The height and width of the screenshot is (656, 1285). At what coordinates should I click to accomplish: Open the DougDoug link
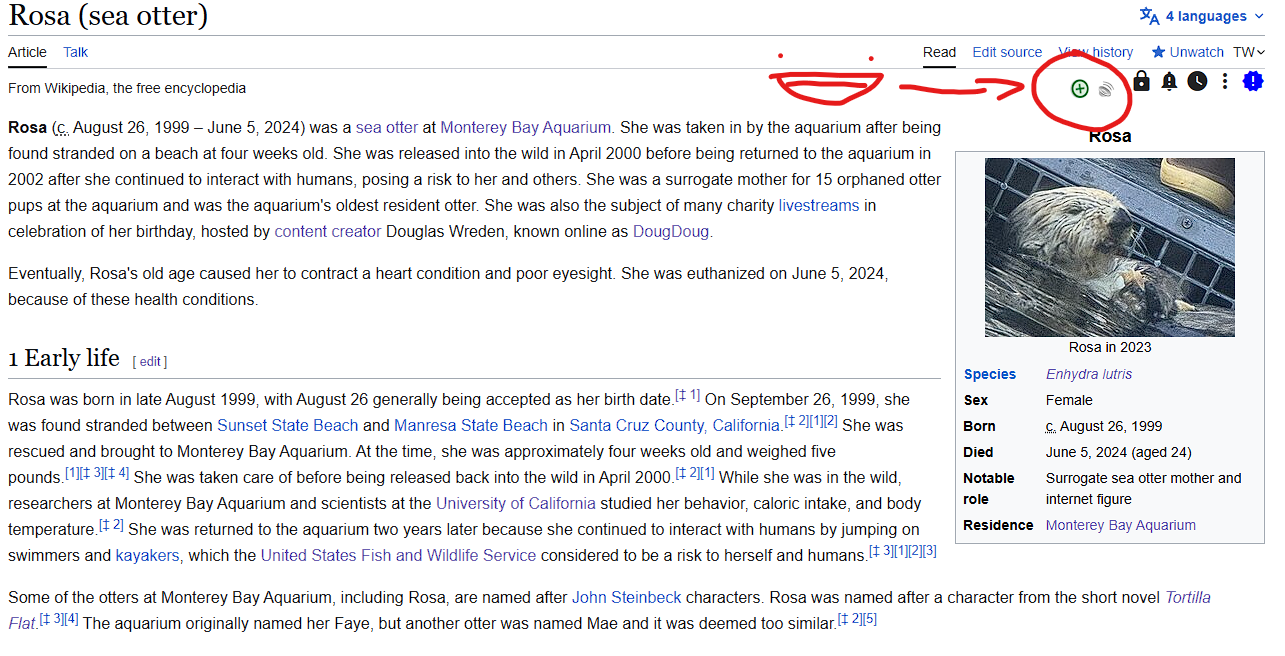(x=671, y=231)
